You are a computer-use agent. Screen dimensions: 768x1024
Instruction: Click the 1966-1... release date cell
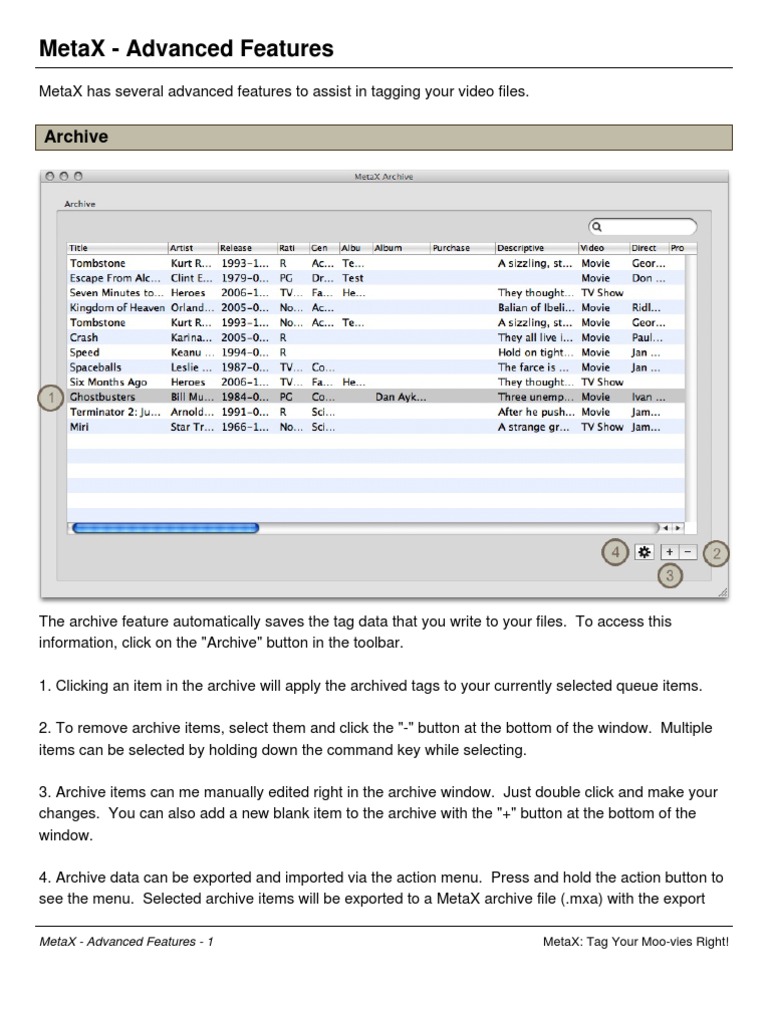[x=245, y=427]
